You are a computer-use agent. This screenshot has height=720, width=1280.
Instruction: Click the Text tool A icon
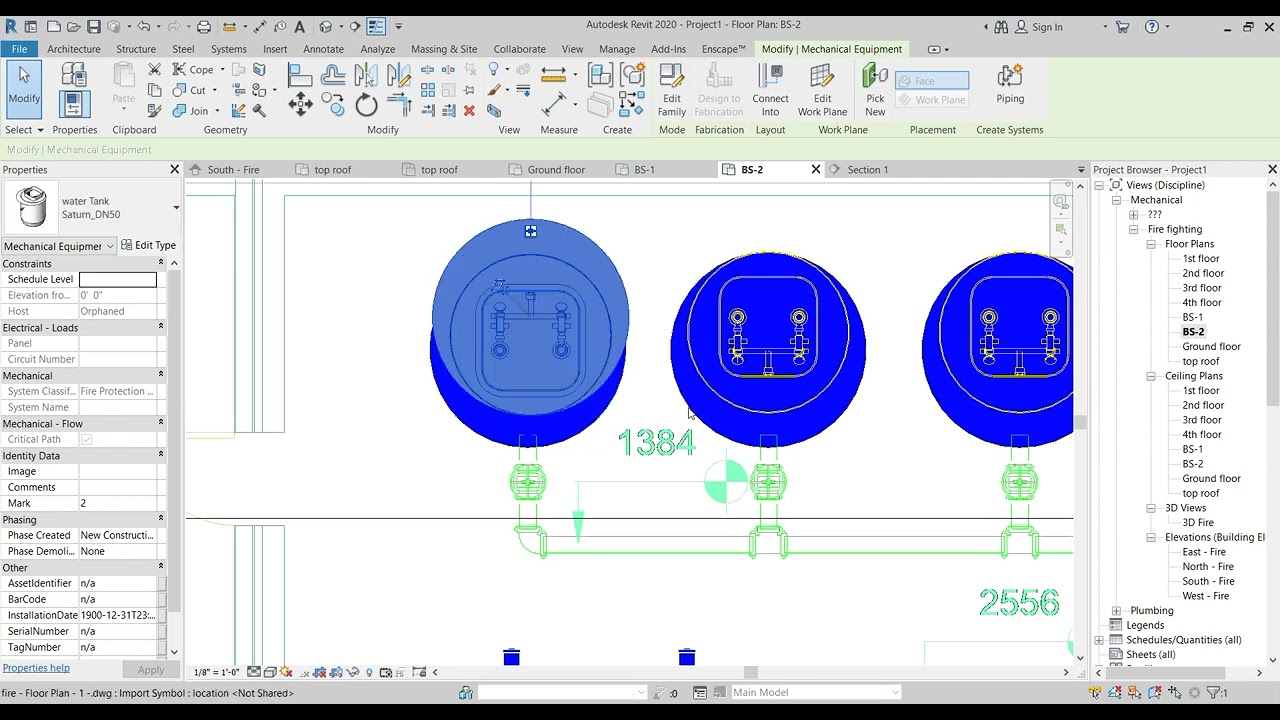coord(299,26)
